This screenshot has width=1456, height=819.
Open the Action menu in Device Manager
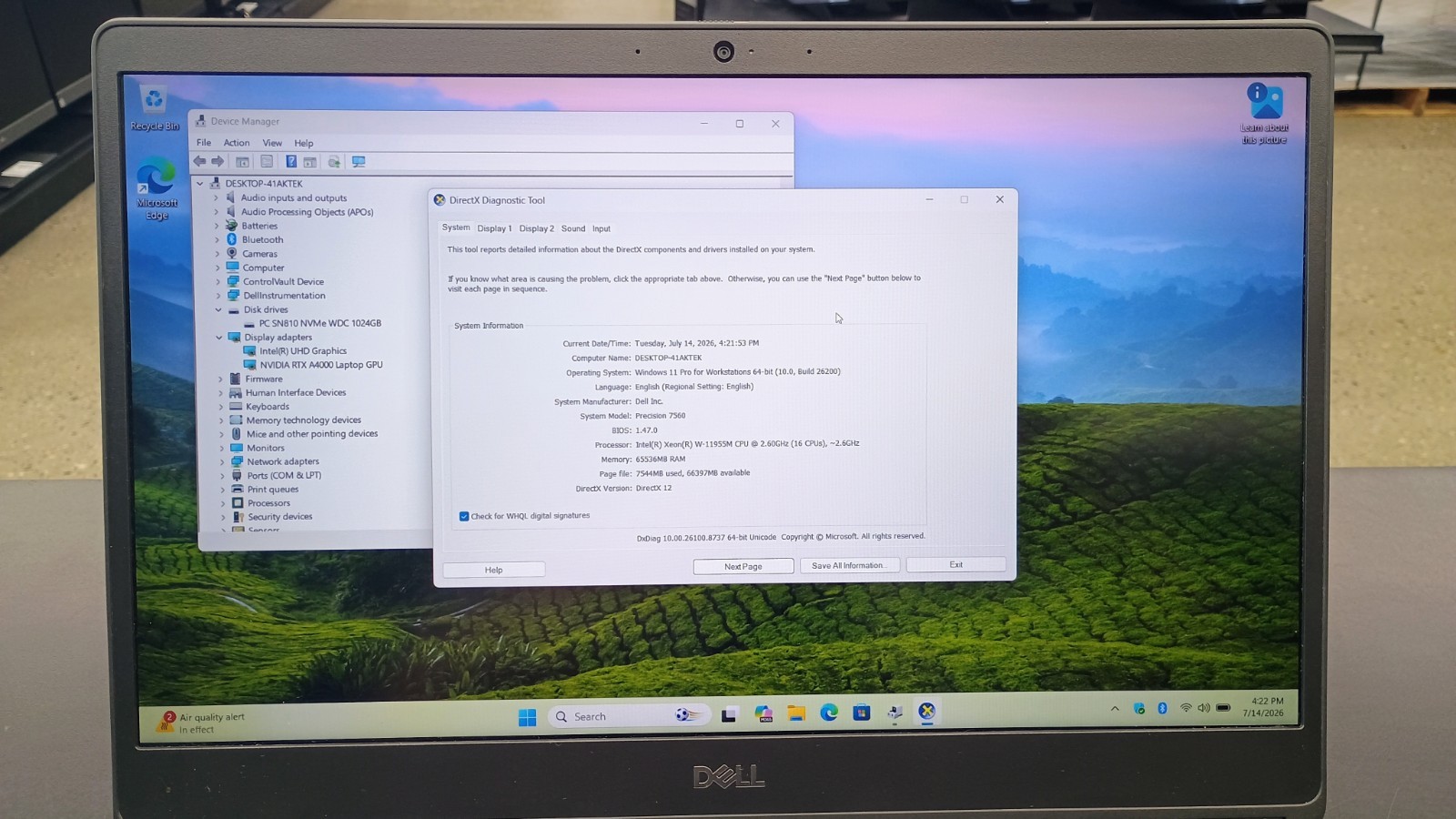[237, 143]
